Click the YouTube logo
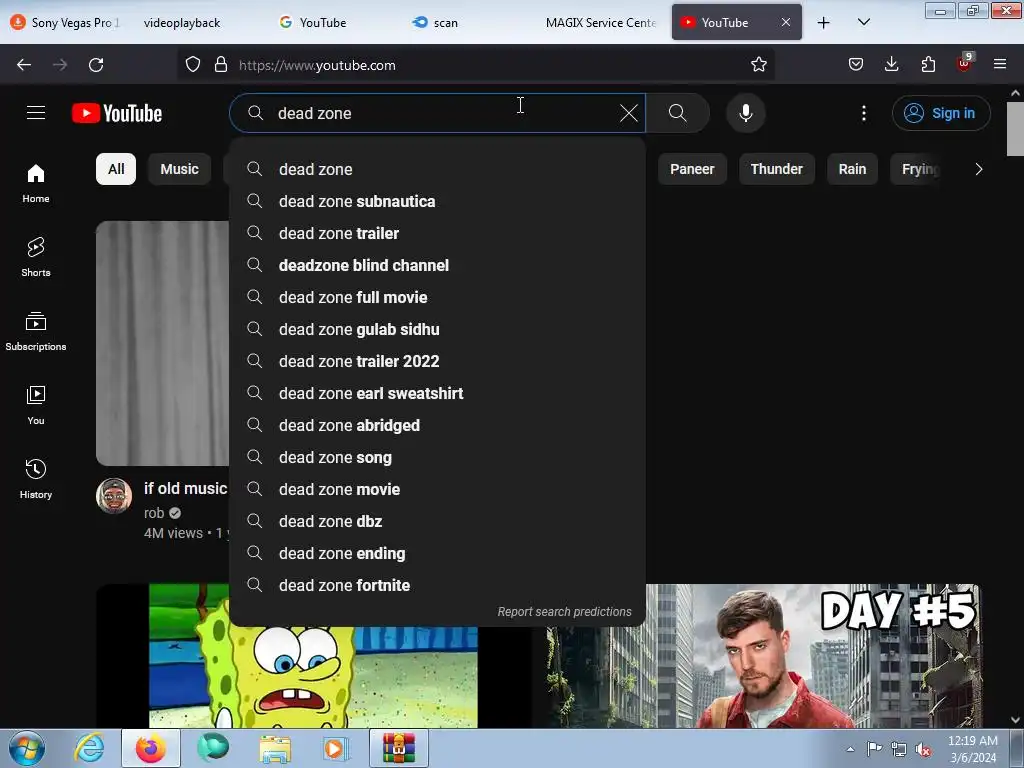 tap(117, 113)
